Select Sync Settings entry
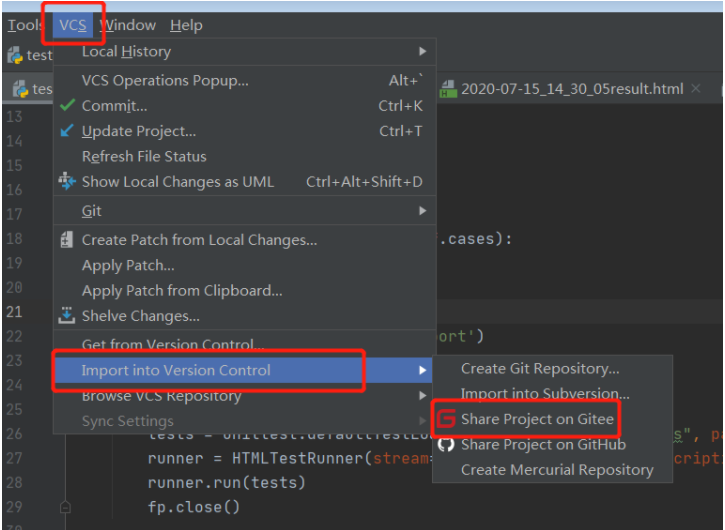The image size is (725, 530). click(x=245, y=421)
